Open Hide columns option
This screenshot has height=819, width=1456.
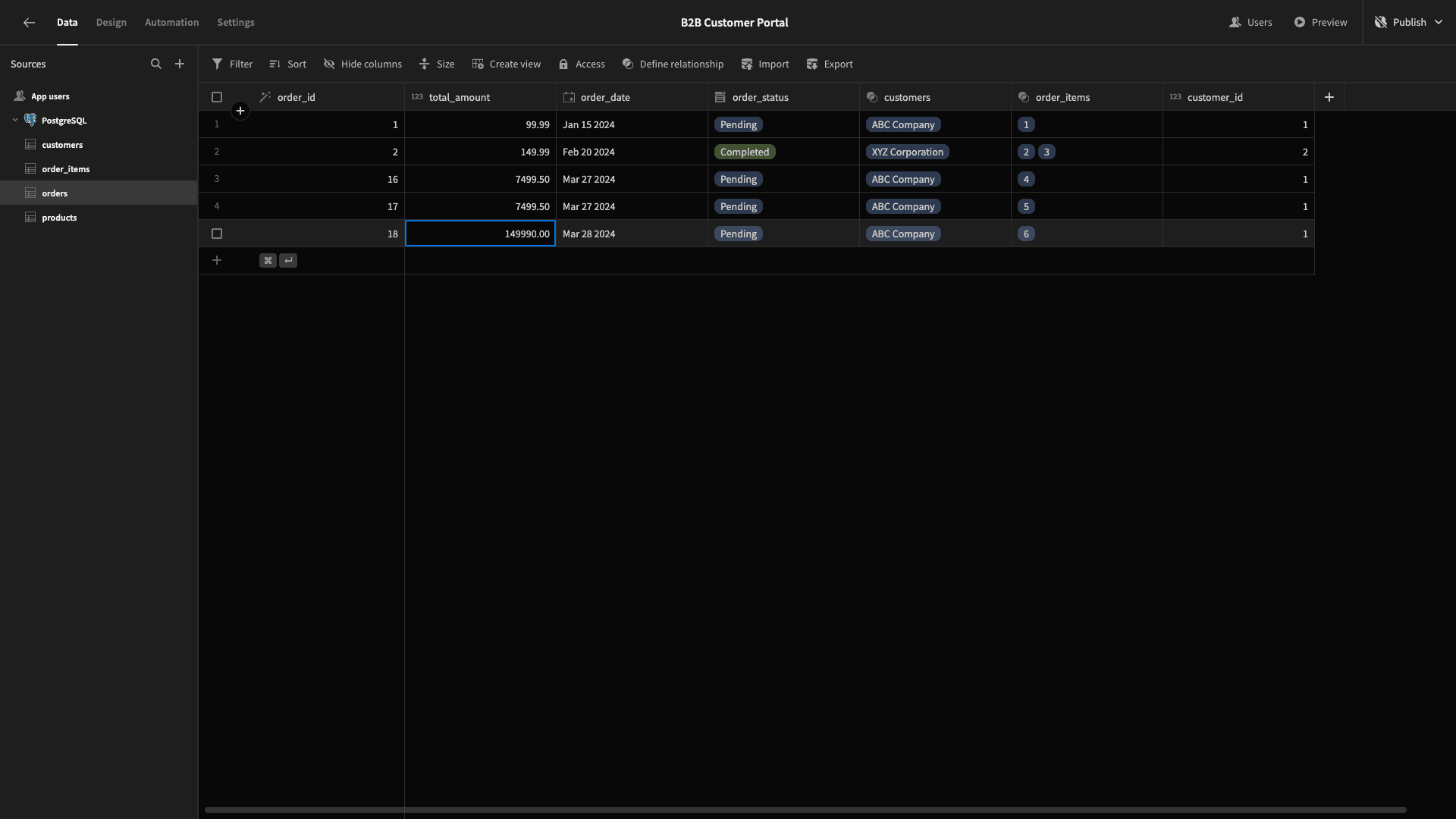(362, 64)
